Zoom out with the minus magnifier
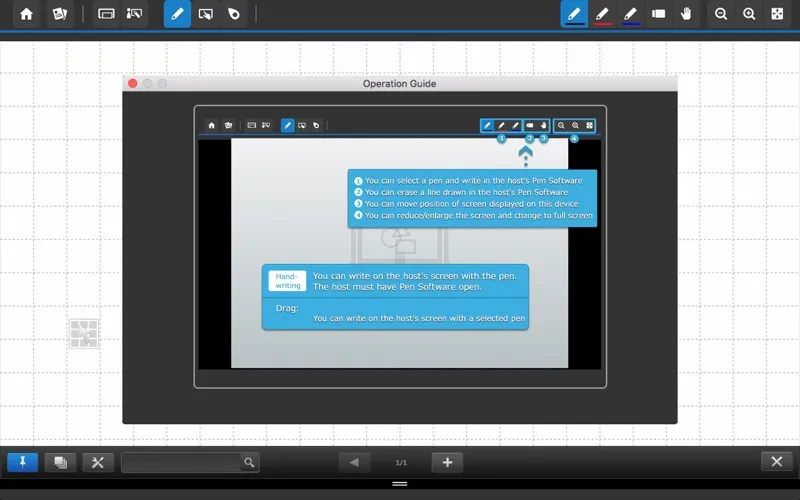 click(721, 14)
